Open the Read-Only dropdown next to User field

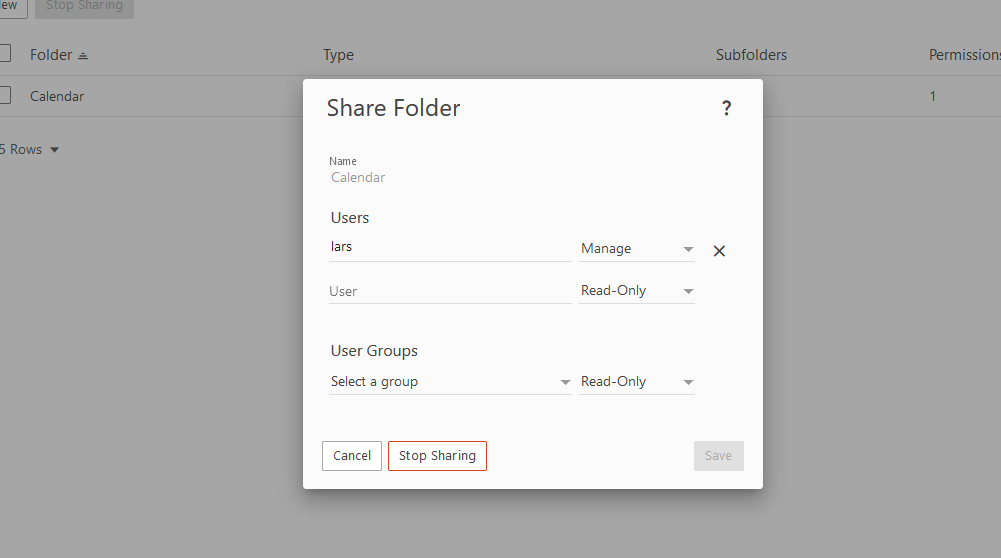coord(637,291)
